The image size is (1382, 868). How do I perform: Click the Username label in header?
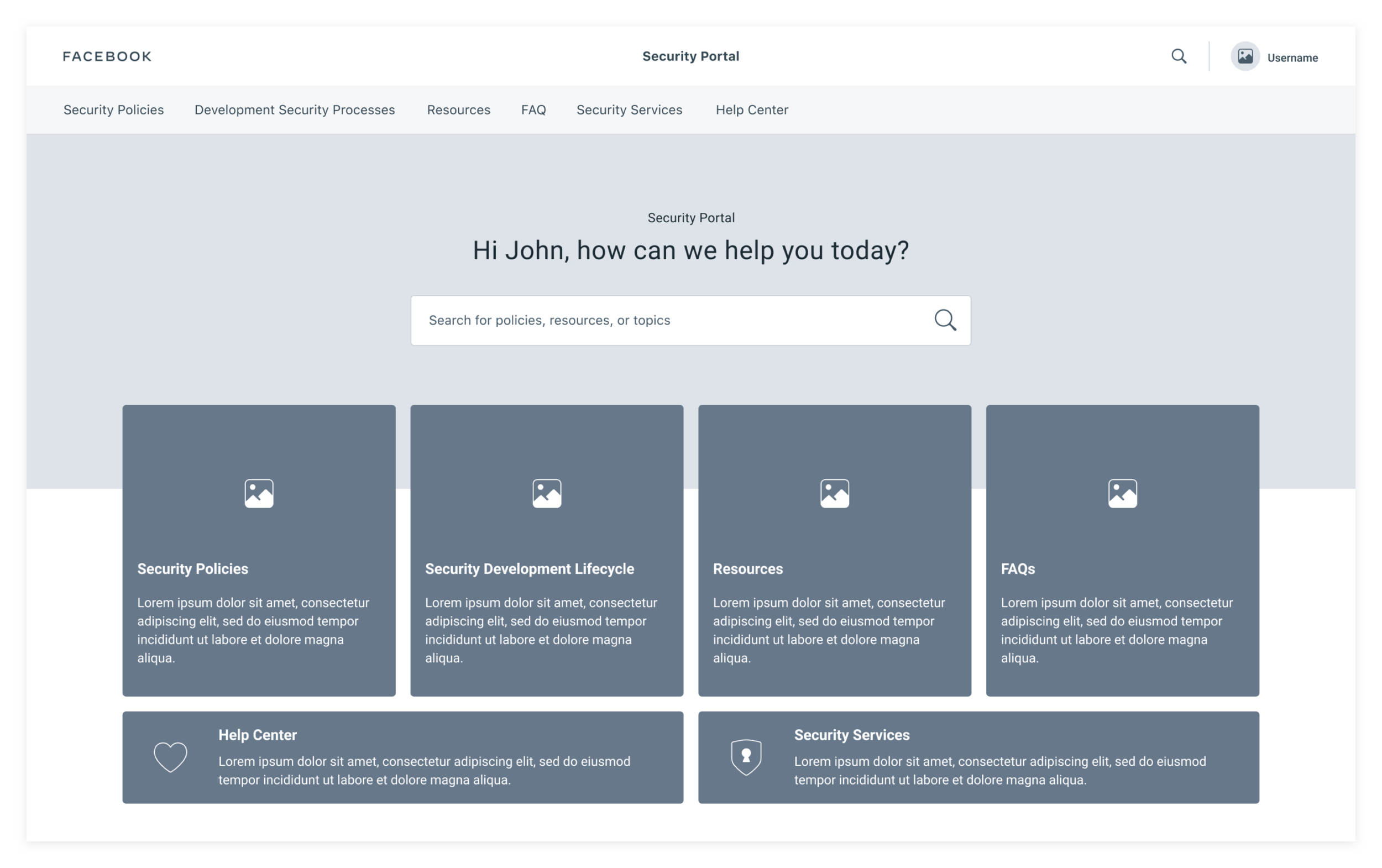1292,58
